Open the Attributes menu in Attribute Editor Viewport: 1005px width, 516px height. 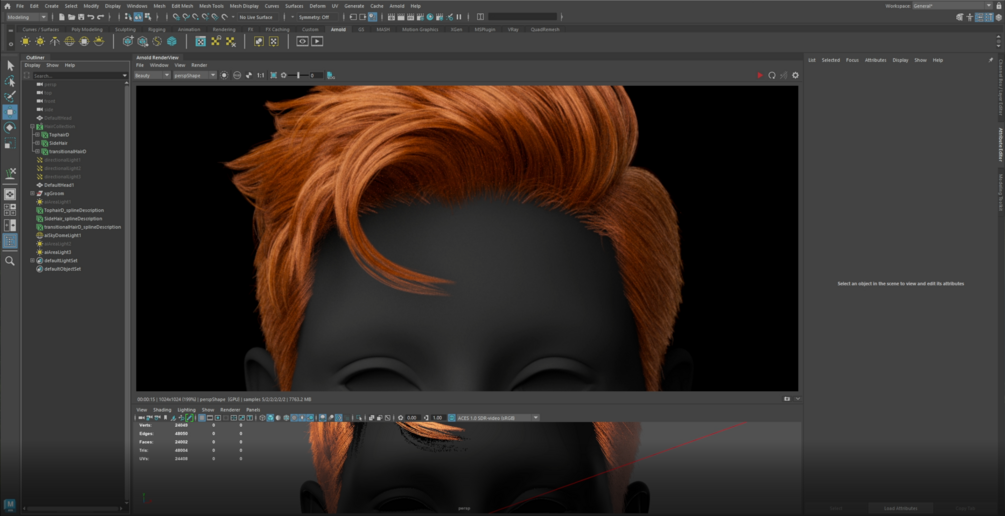tap(876, 60)
